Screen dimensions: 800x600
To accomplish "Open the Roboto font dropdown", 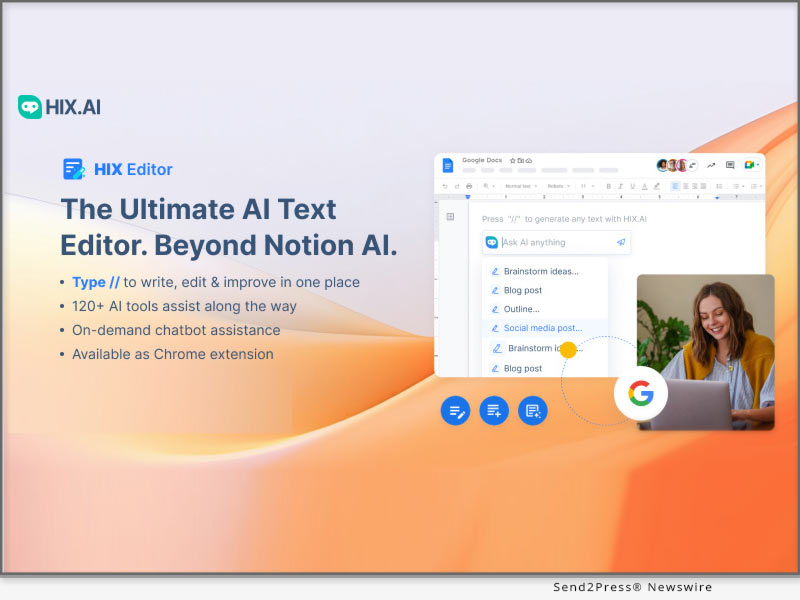I will (x=559, y=187).
